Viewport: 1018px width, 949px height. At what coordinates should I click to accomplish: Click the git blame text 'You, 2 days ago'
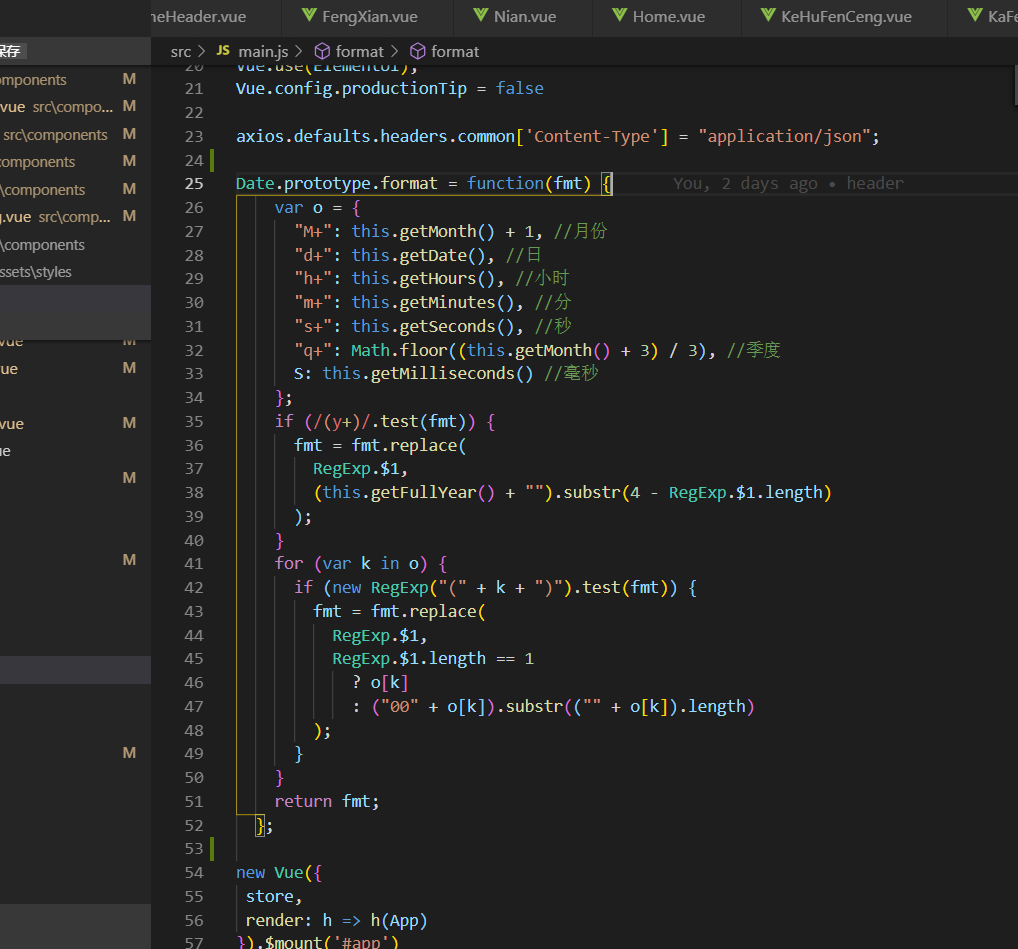click(745, 184)
